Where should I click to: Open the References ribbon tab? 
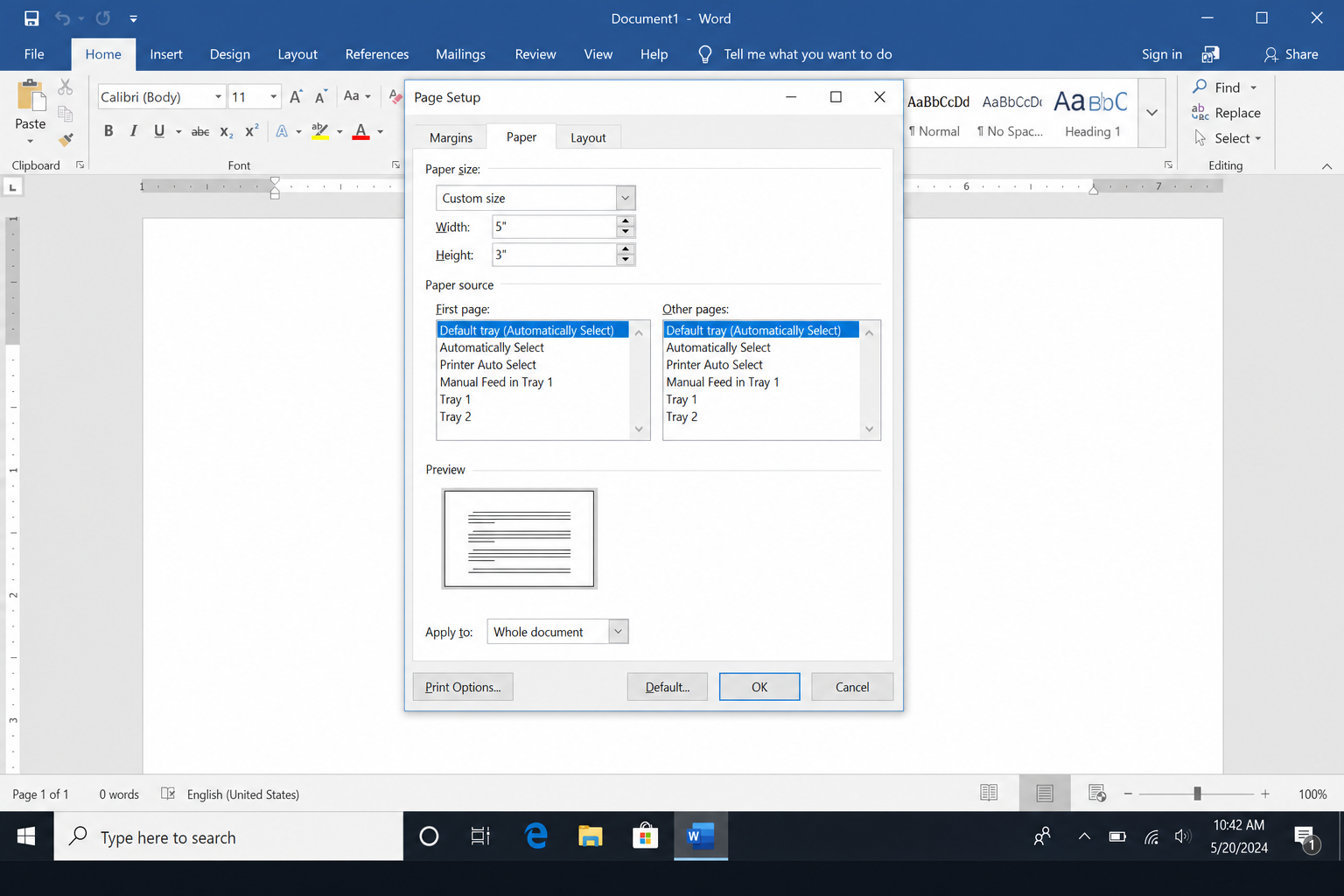click(x=377, y=54)
